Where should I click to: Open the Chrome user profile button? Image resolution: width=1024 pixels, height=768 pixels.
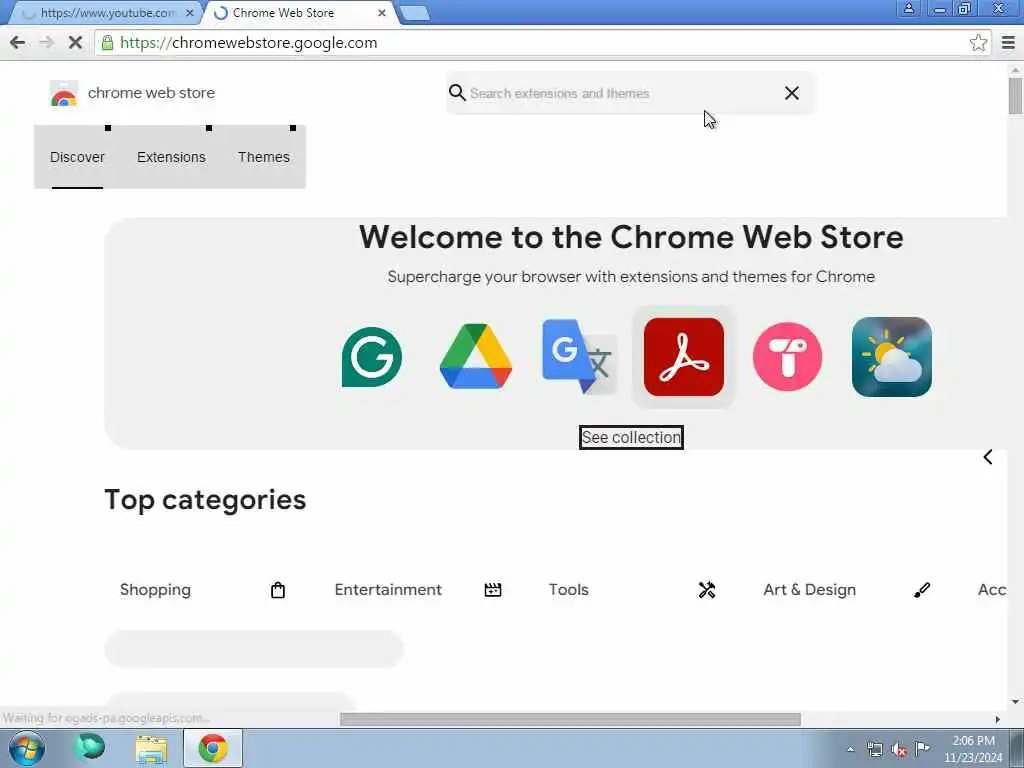[908, 8]
